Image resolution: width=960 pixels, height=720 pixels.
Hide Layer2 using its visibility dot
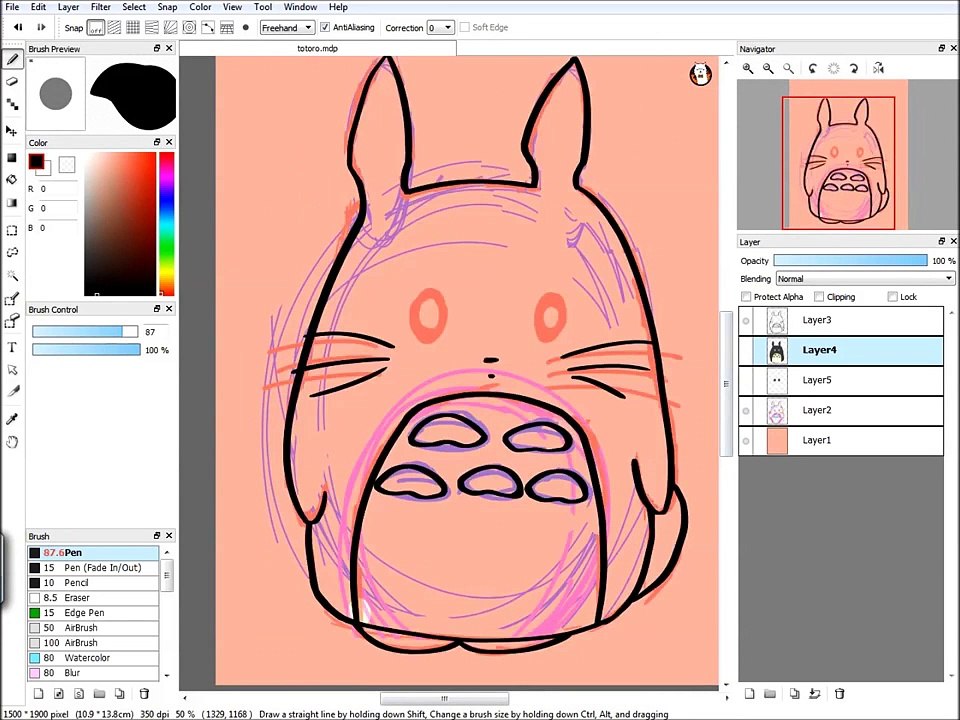(x=746, y=411)
